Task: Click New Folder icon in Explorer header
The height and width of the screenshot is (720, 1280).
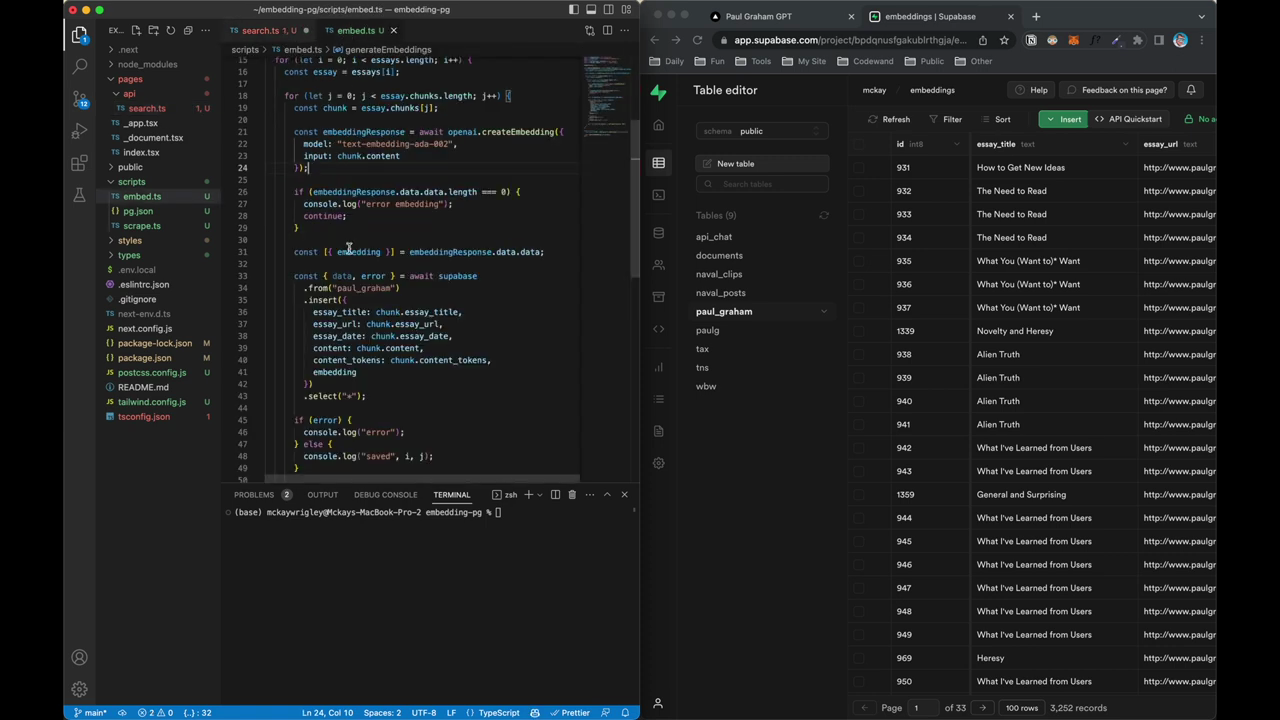Action: (154, 30)
